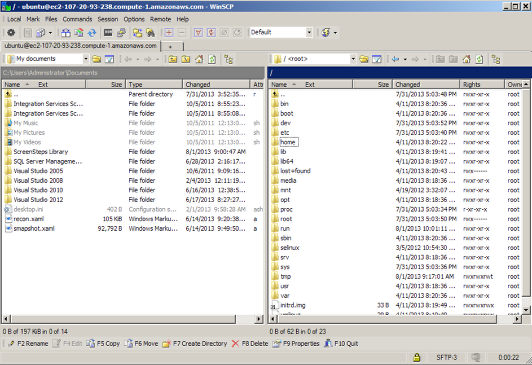Click SFTP-3 protocol in status bar
532x365 pixels.
tap(446, 358)
